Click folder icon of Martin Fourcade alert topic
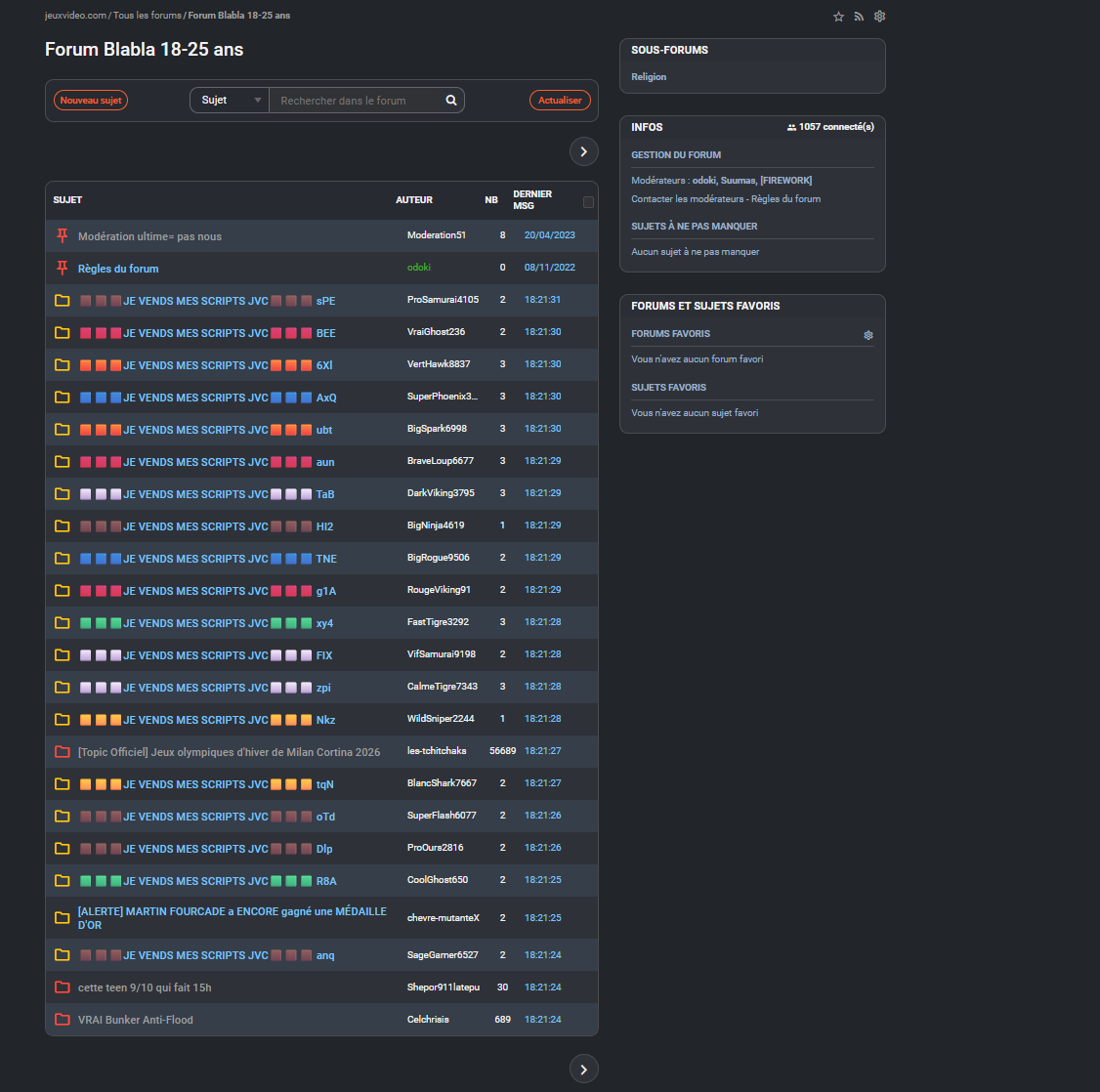Viewport: 1100px width, 1092px height. [63, 918]
